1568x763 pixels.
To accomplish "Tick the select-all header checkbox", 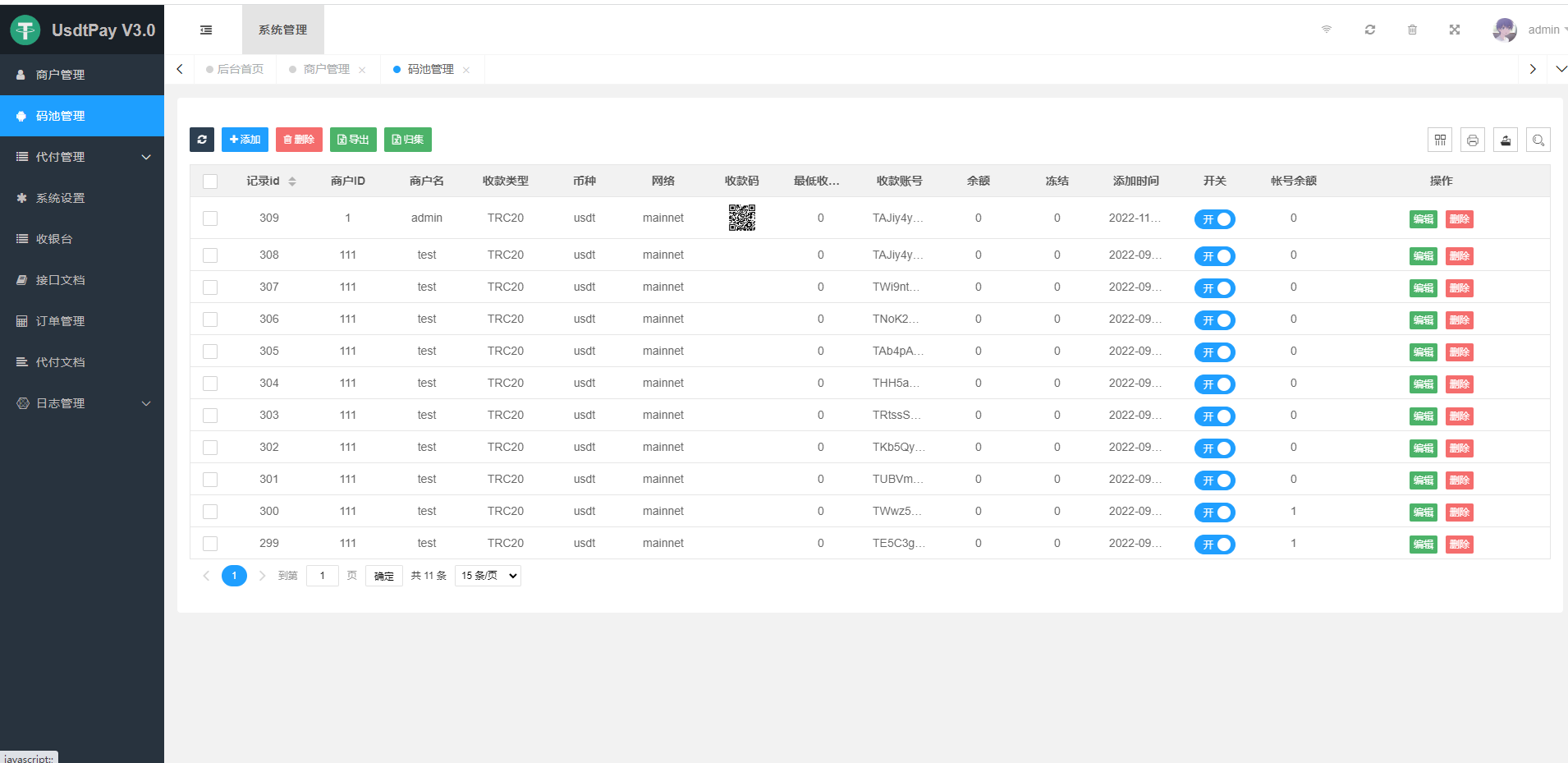I will click(x=210, y=182).
